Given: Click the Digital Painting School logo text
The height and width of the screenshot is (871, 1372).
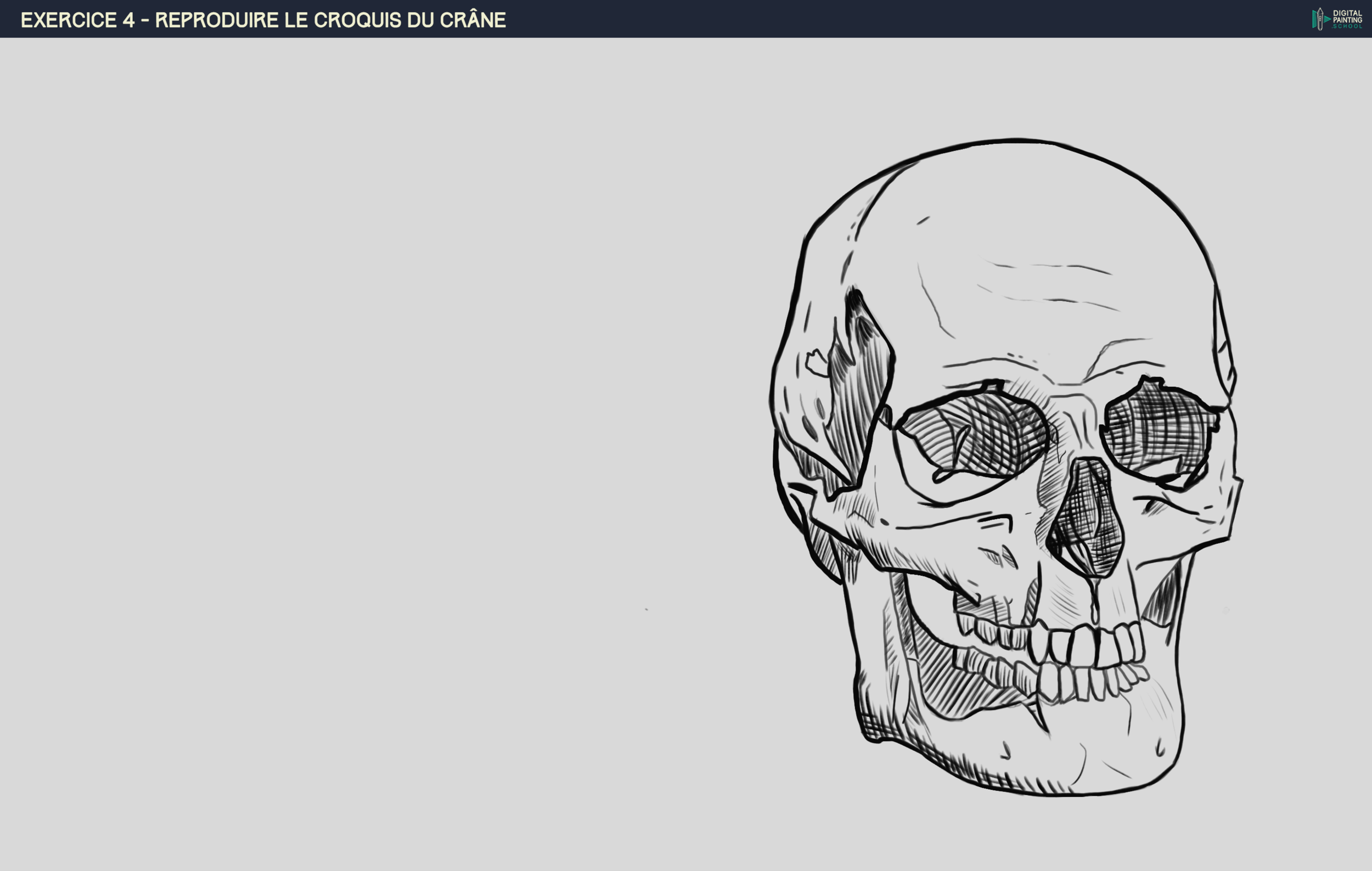Looking at the screenshot, I should coord(1347,19).
